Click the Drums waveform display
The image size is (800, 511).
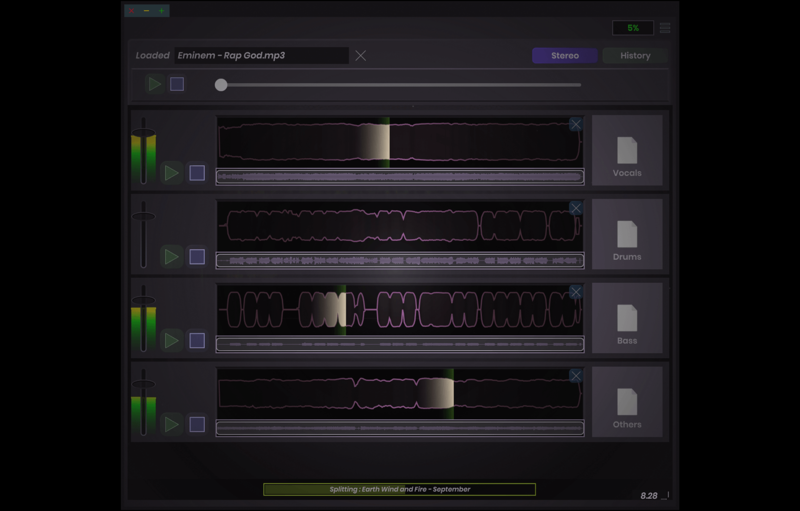click(x=400, y=225)
